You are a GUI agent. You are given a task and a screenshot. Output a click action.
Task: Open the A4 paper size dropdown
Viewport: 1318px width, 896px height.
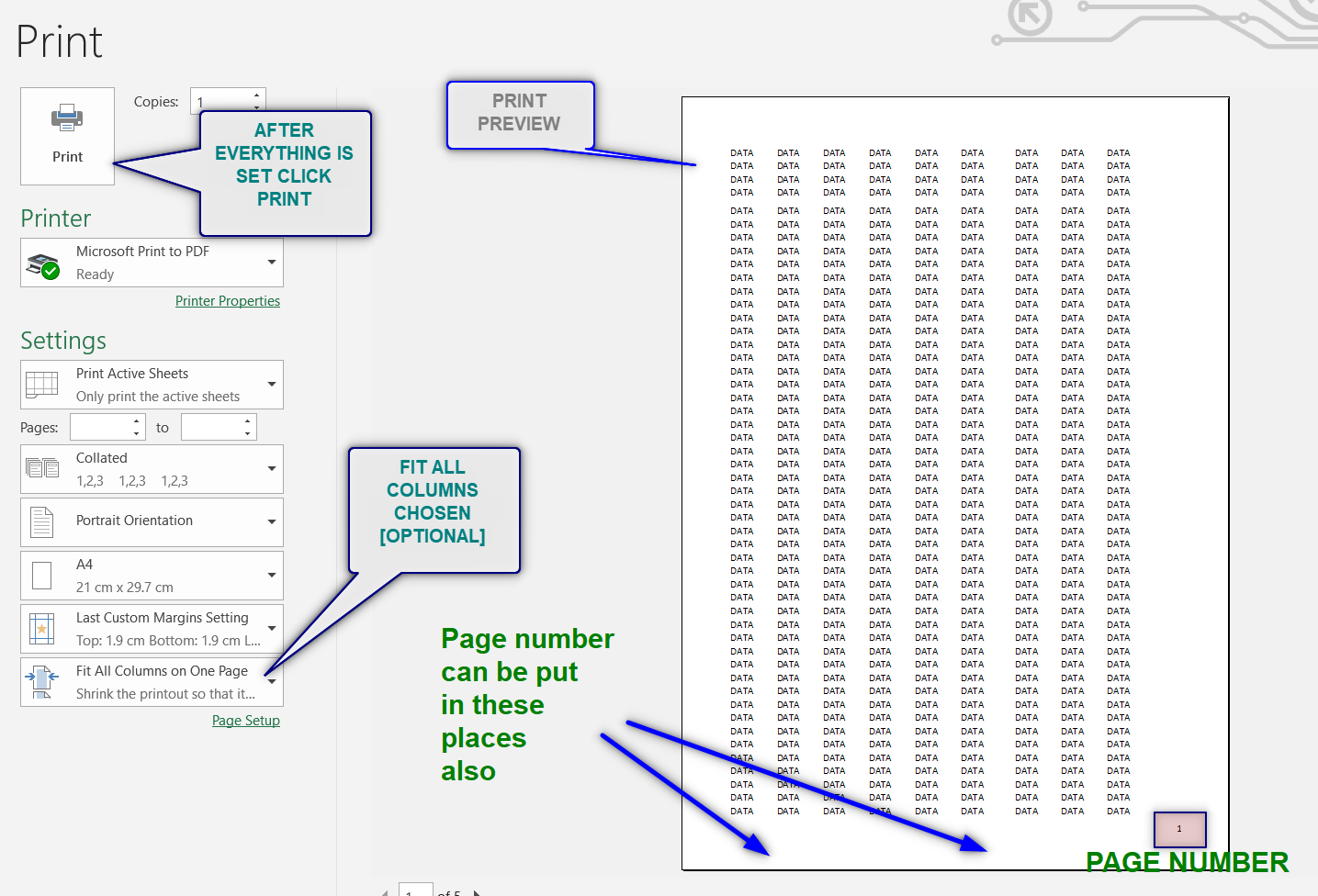click(152, 576)
